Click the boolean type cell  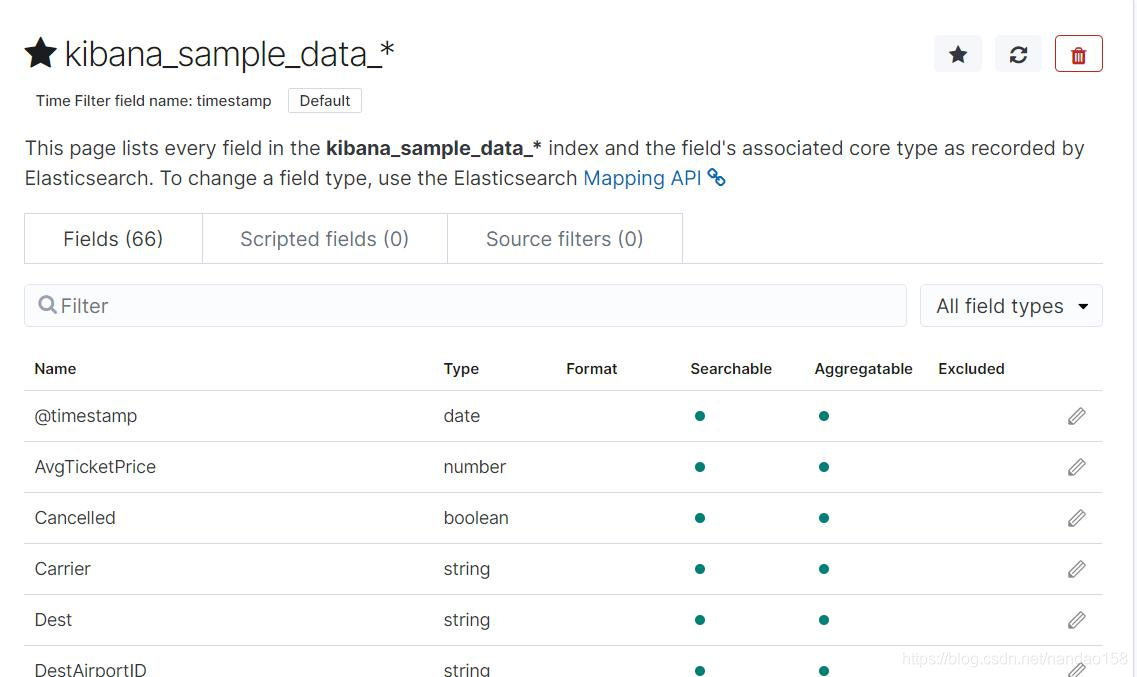click(x=476, y=518)
